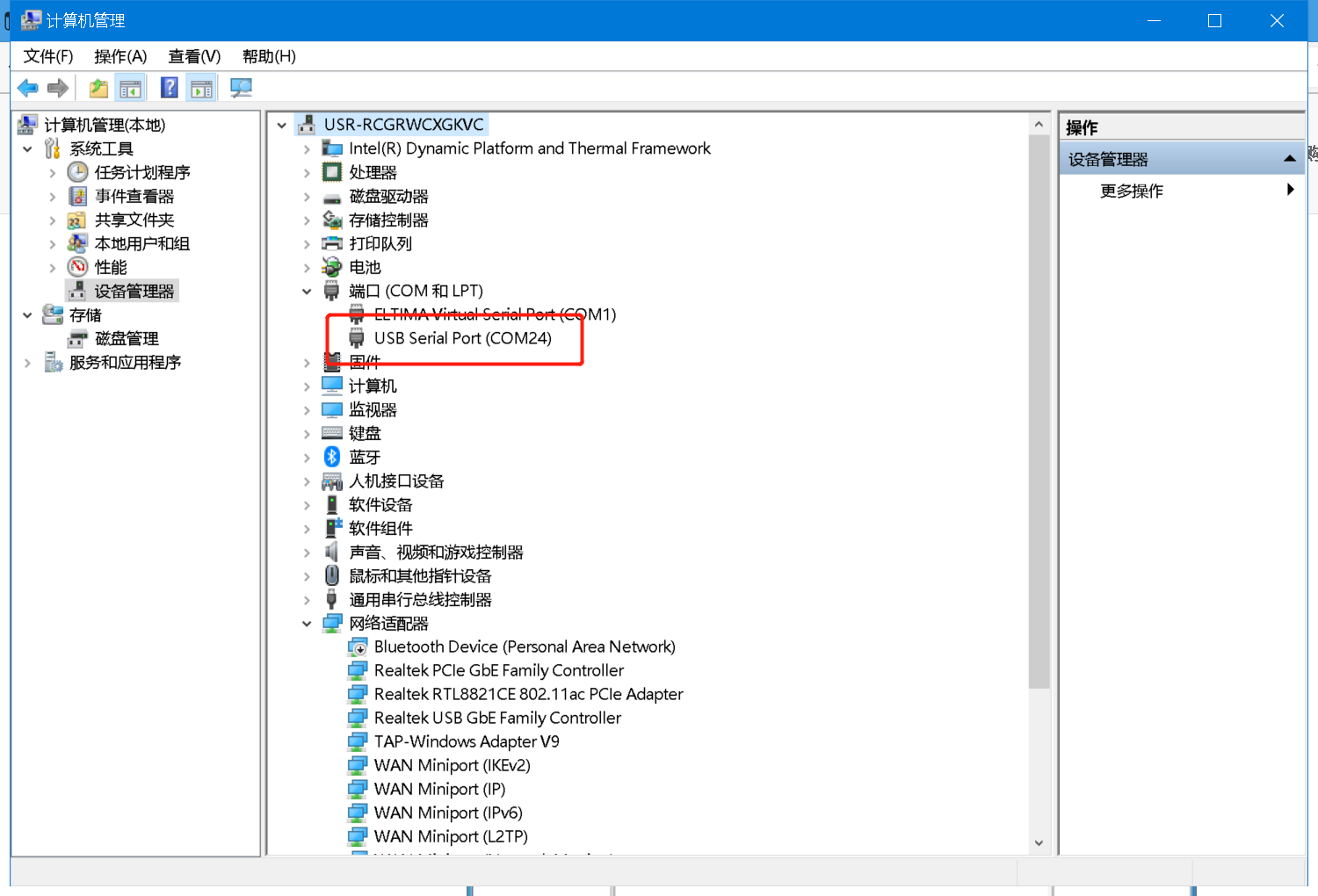The width and height of the screenshot is (1318, 896).
Task: Click the Scan for hardware changes monitor icon
Action: 241,88
